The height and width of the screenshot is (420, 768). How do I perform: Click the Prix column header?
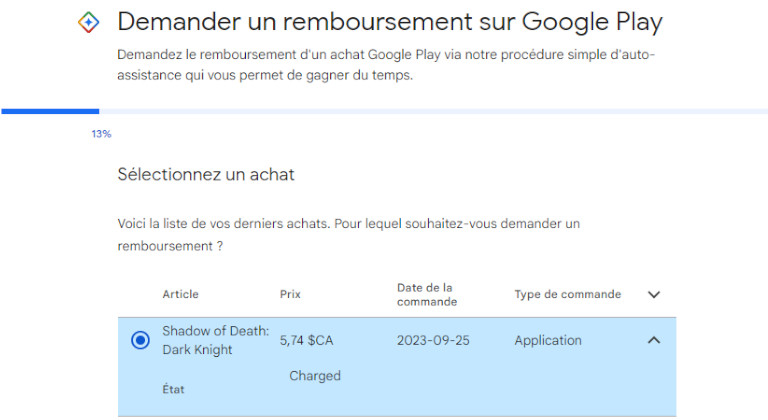point(290,294)
